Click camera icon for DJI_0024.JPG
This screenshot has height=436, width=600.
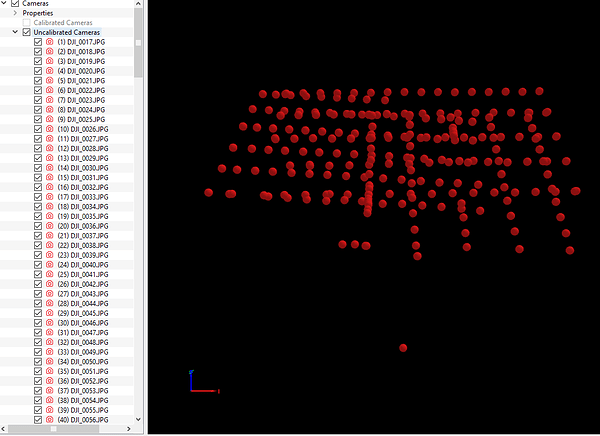49,109
